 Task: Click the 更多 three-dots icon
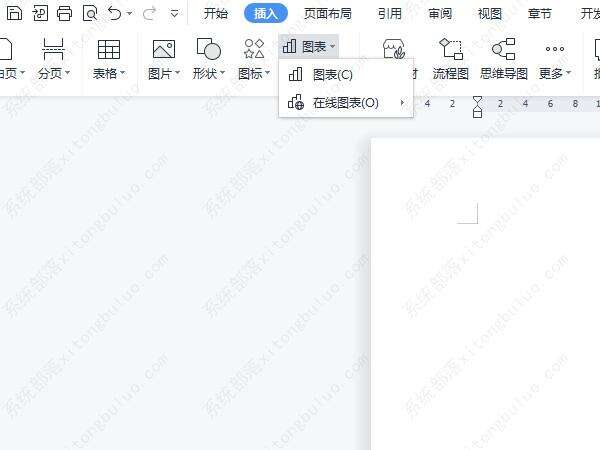[555, 49]
